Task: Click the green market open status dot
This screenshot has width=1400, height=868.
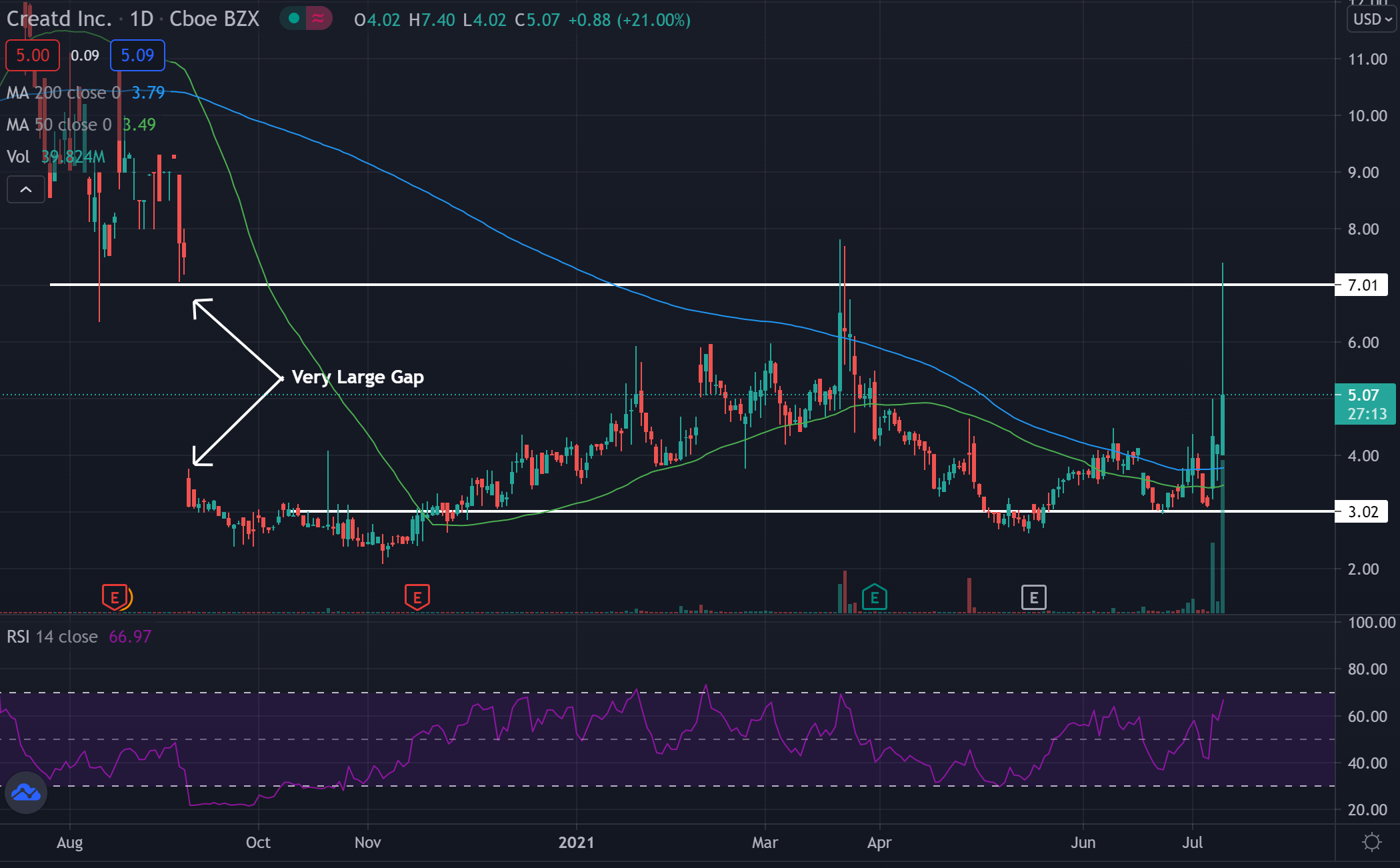Action: point(293,19)
